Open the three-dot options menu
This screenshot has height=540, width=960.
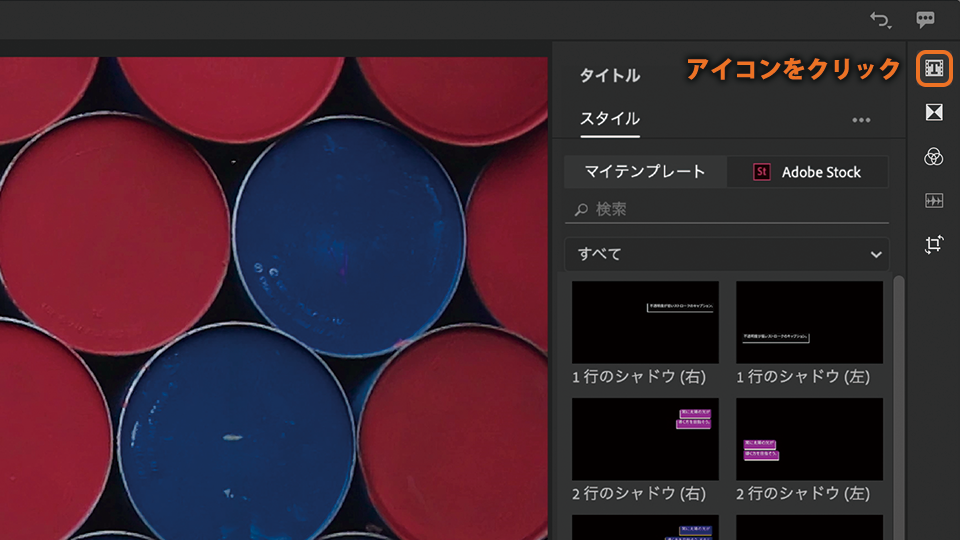coord(861,120)
